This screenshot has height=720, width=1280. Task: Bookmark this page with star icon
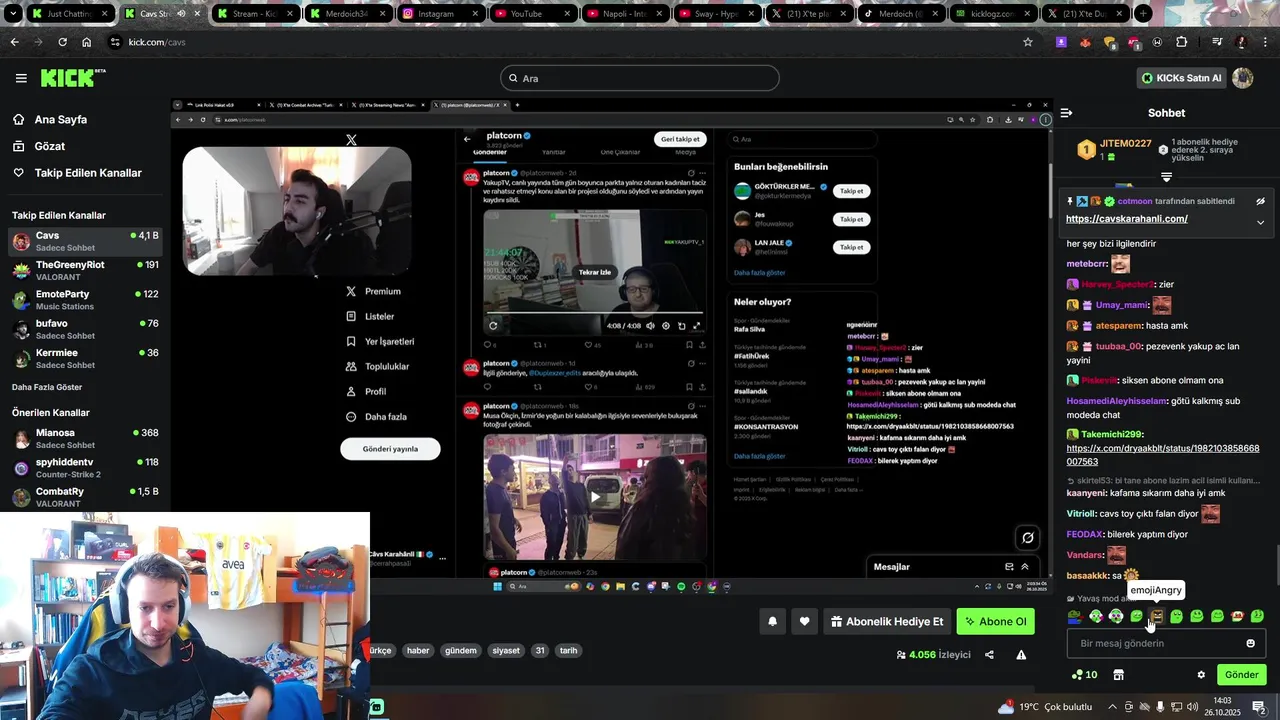tap(1027, 42)
